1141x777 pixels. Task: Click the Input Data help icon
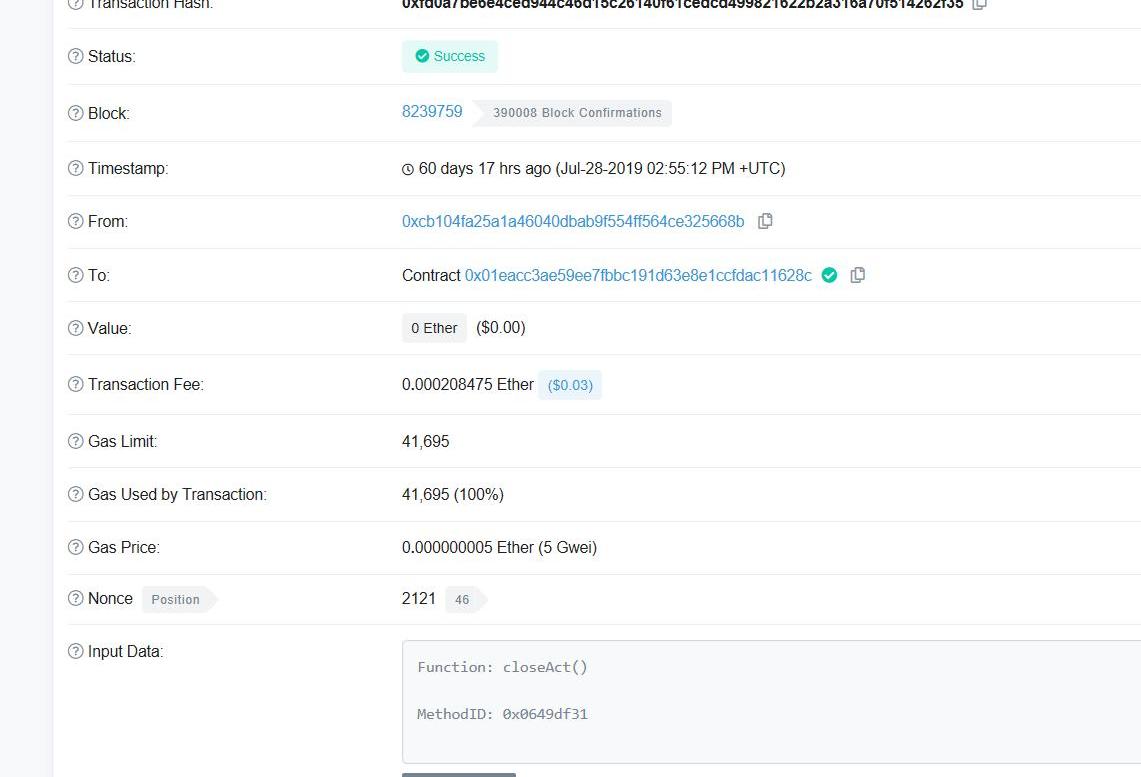(x=75, y=651)
